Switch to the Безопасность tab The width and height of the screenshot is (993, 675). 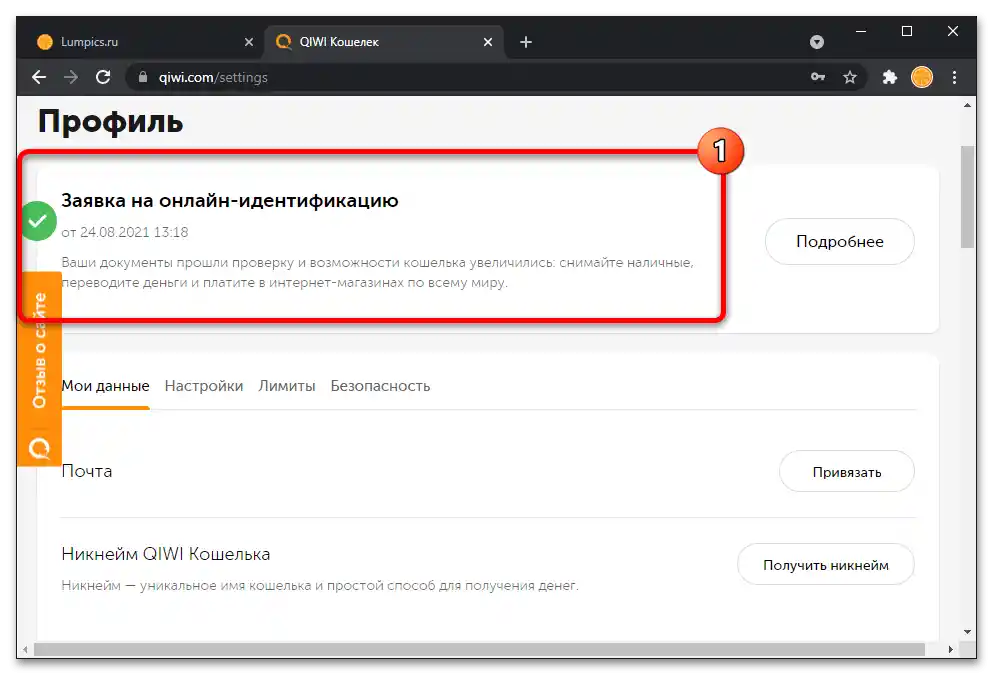click(x=380, y=386)
